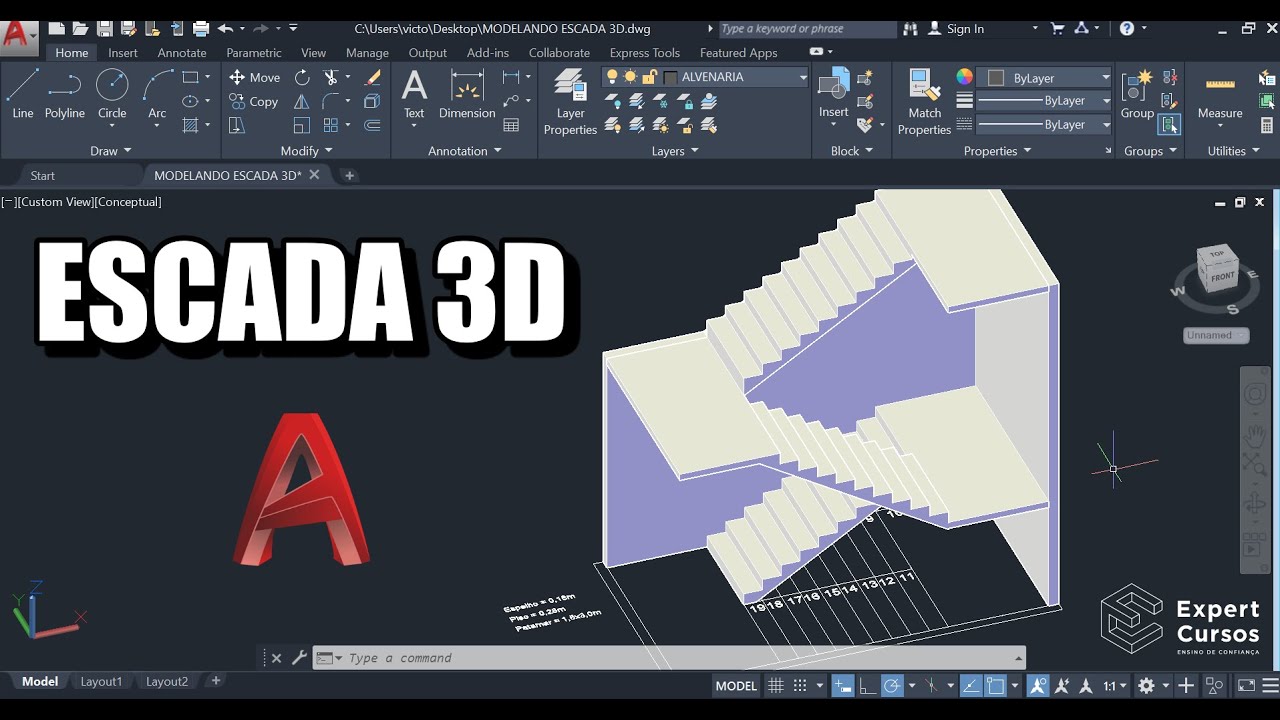Toggle the layer freeze sun icon
The width and height of the screenshot is (1280, 720).
pos(631,77)
